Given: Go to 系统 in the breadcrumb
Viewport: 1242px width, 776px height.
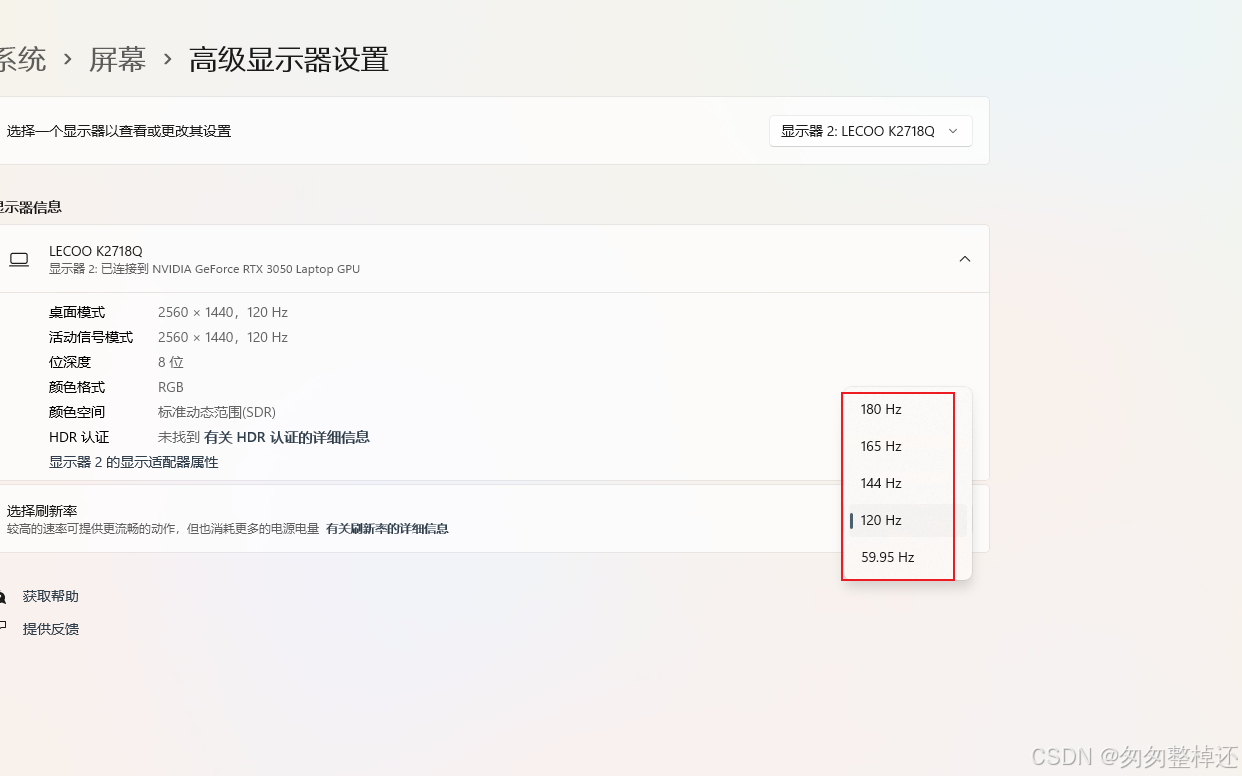Looking at the screenshot, I should point(22,60).
